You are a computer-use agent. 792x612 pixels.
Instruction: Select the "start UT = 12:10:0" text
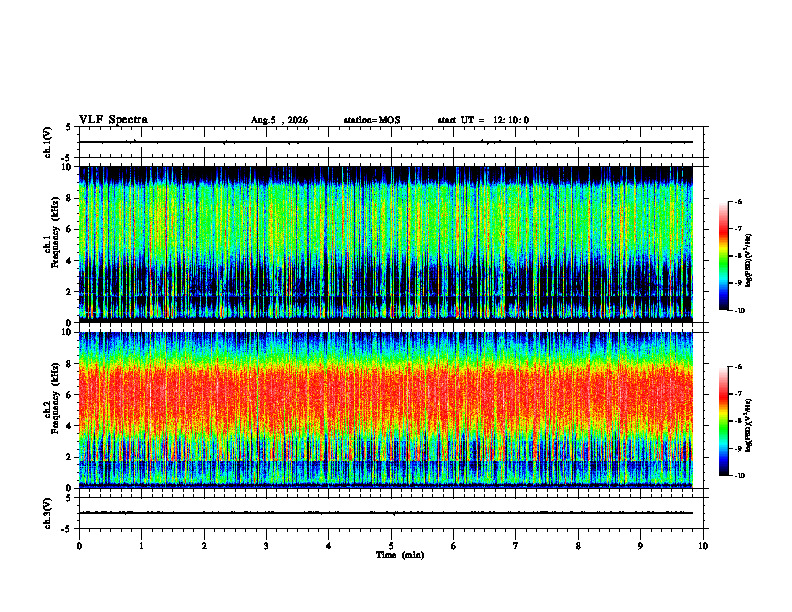pyautogui.click(x=483, y=120)
